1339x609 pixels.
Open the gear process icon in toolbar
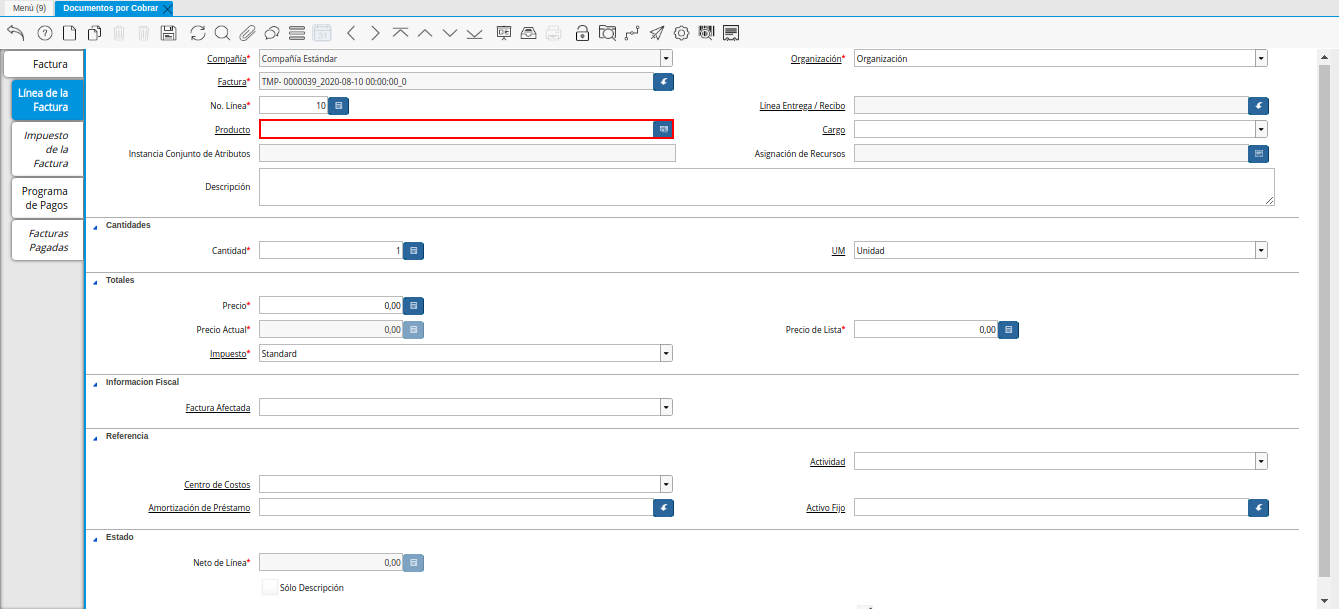click(x=682, y=33)
